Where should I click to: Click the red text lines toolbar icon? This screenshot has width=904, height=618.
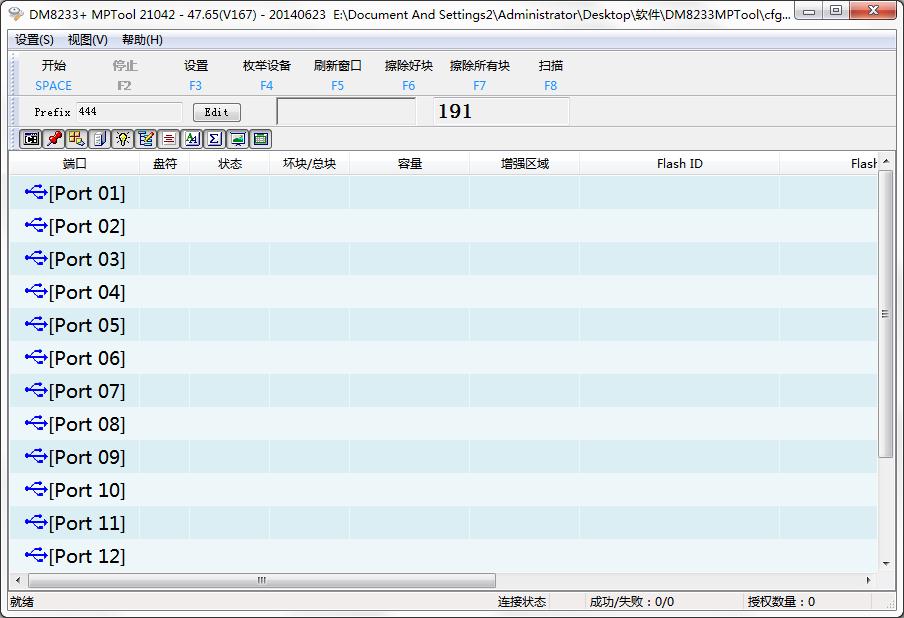pyautogui.click(x=169, y=139)
